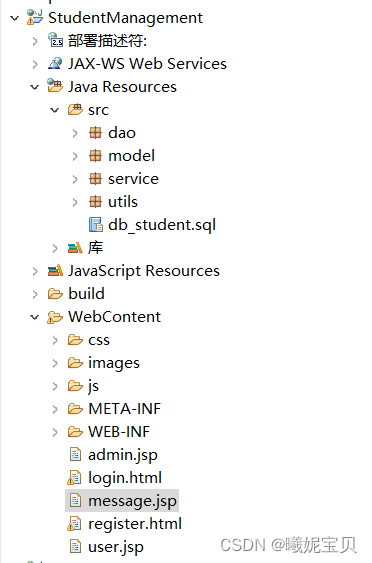This screenshot has height=563, width=372.
Task: Click the message.jsp file icon
Action: [75, 501]
